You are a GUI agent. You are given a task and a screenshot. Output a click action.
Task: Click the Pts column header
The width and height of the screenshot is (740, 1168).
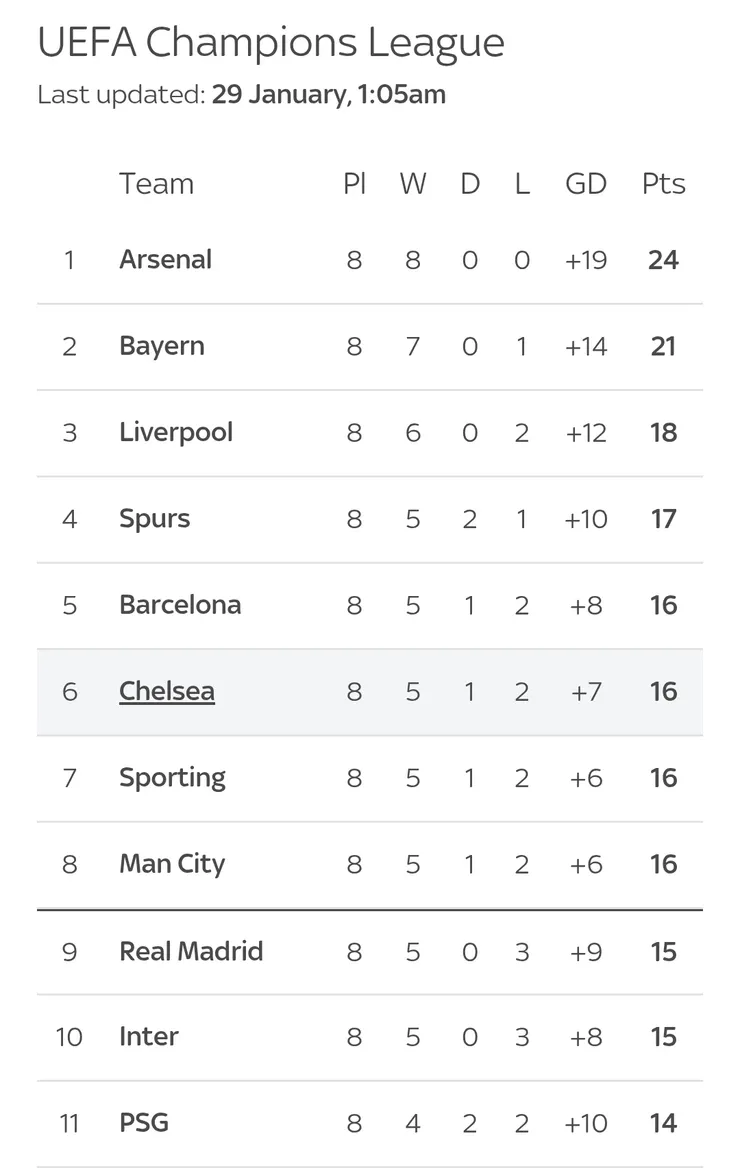(663, 184)
